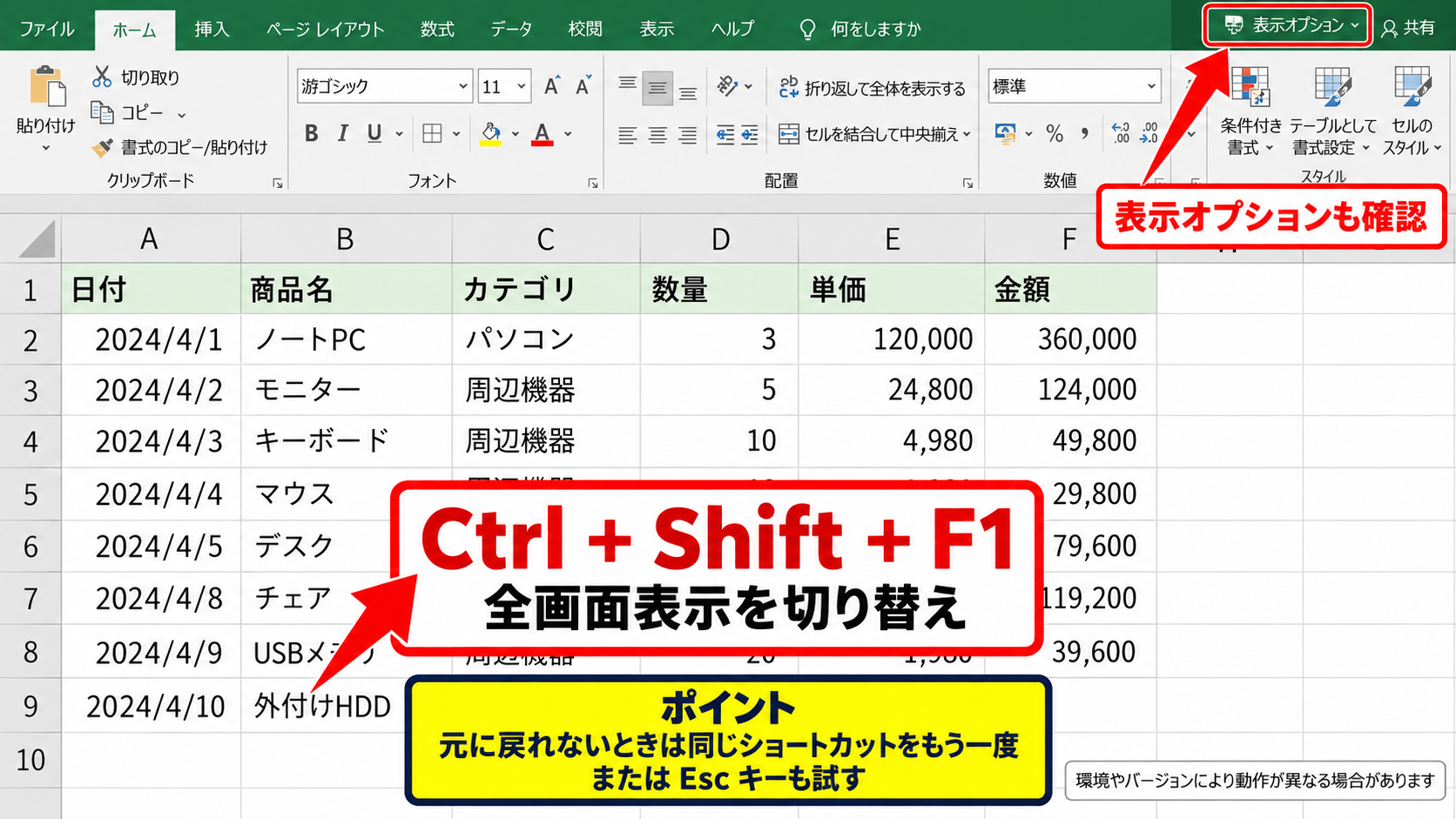Viewport: 1456px width, 819px height.
Task: Open the dropdown arrow beside セルを結合して中央揃え
Action: (x=967, y=134)
